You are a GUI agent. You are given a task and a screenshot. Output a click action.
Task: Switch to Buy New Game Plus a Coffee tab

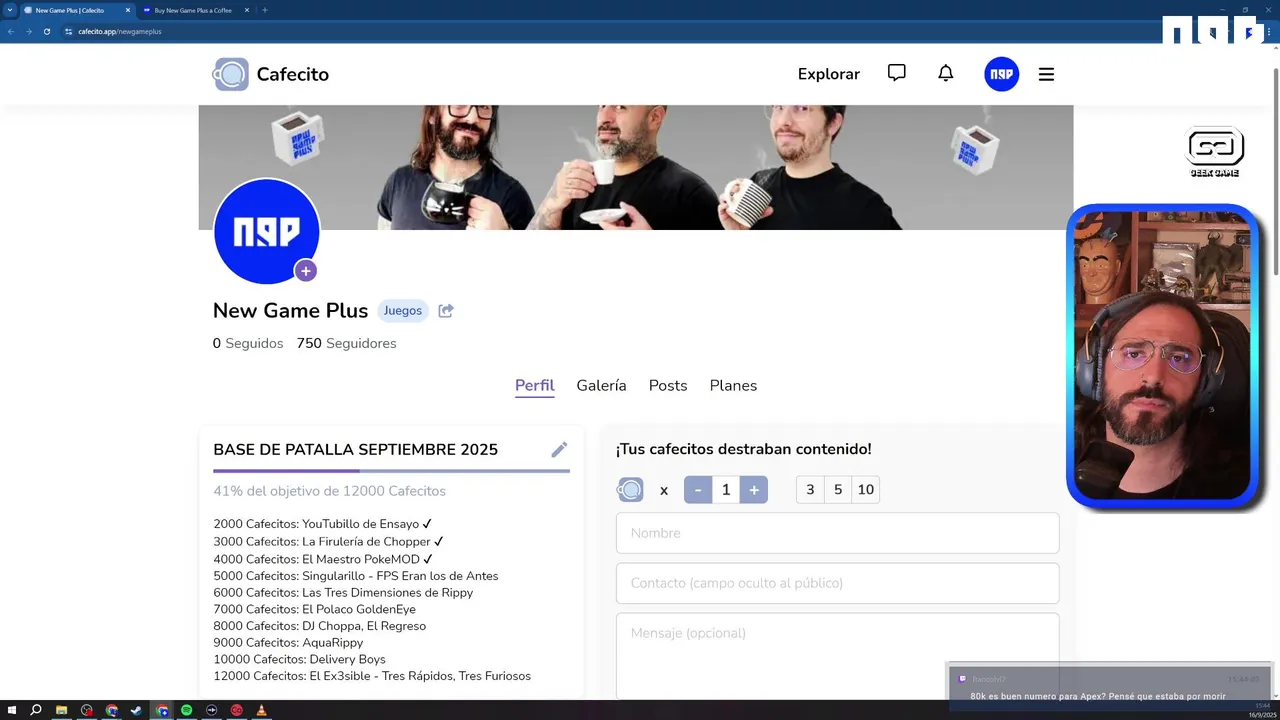195,10
